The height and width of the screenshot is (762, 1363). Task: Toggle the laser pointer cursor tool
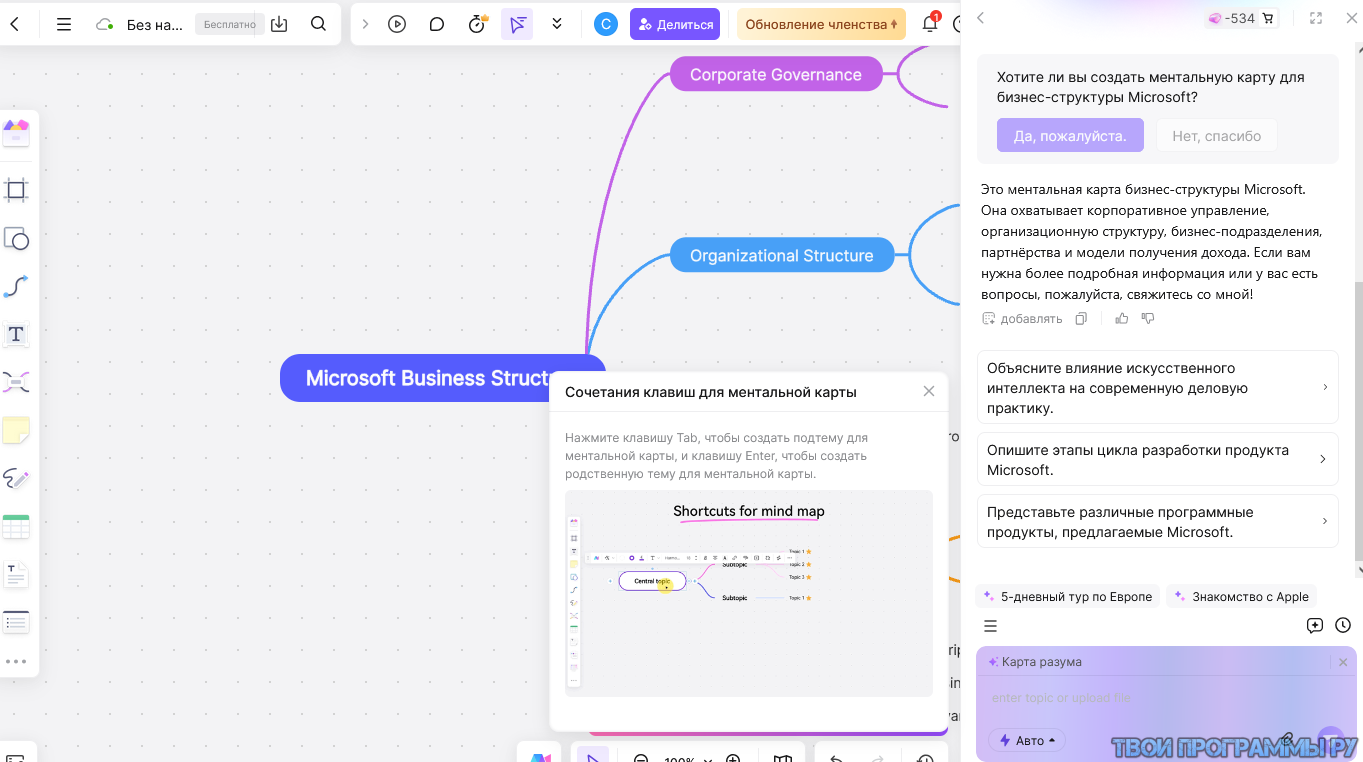point(517,24)
